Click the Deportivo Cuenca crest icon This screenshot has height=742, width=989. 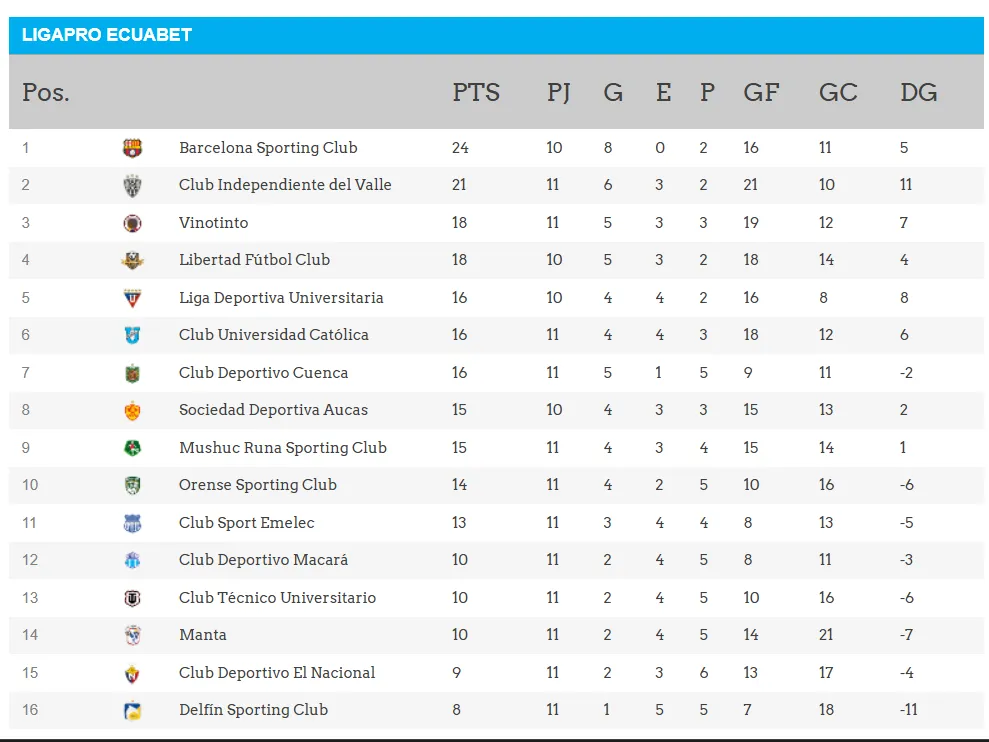132,373
